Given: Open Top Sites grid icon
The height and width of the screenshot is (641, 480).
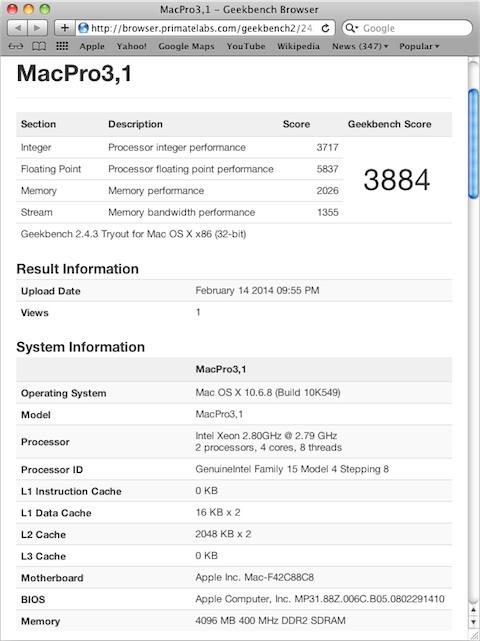Looking at the screenshot, I should point(62,46).
